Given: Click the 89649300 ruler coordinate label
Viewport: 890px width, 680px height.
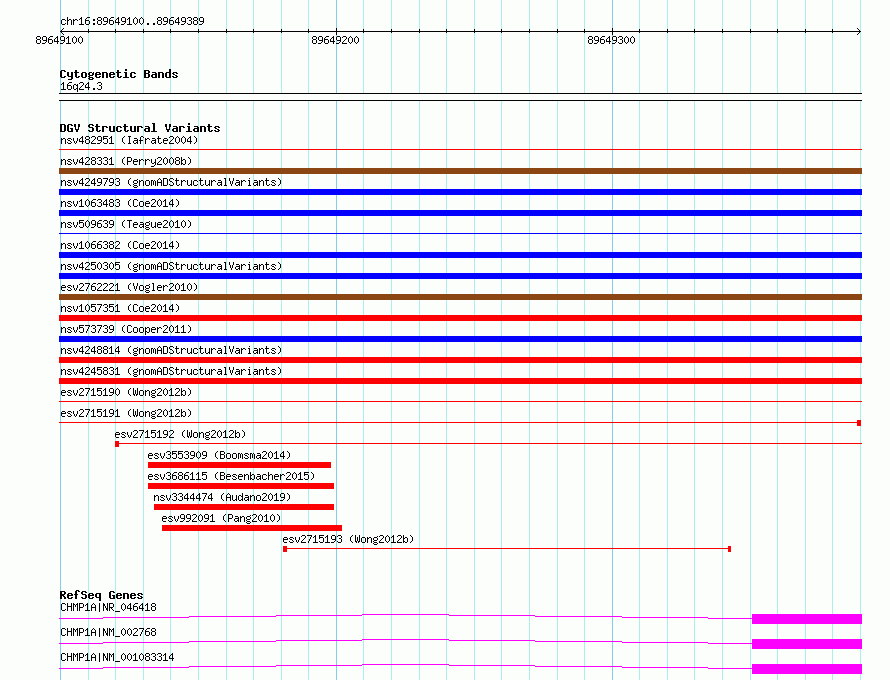Looking at the screenshot, I should coord(611,40).
